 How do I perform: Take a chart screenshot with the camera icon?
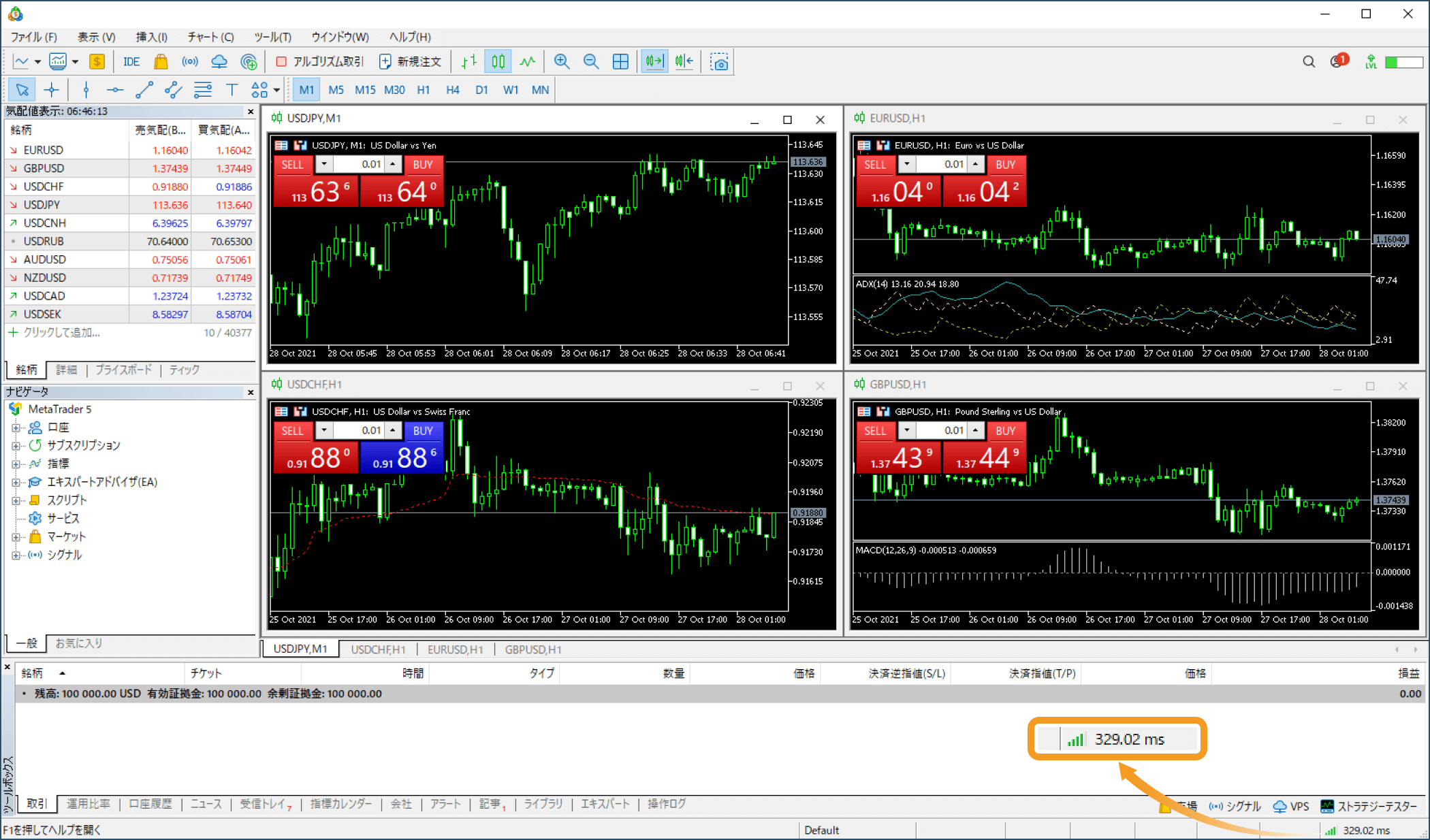coord(720,61)
